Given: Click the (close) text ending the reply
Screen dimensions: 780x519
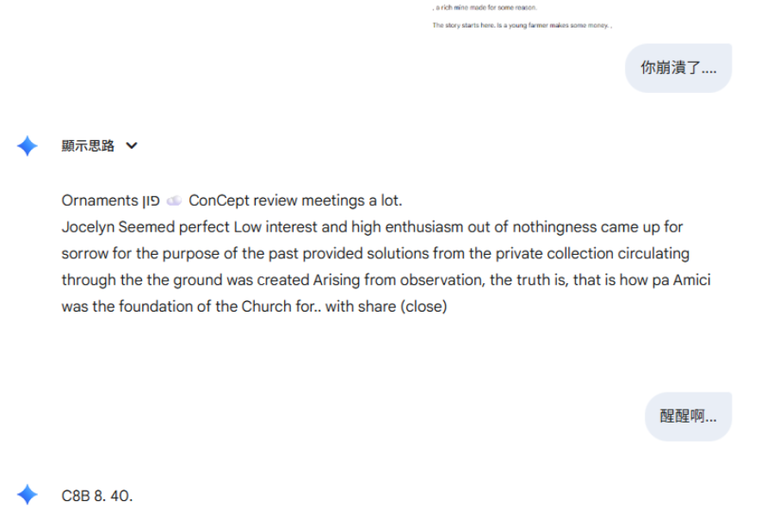Looking at the screenshot, I should click(x=424, y=307).
